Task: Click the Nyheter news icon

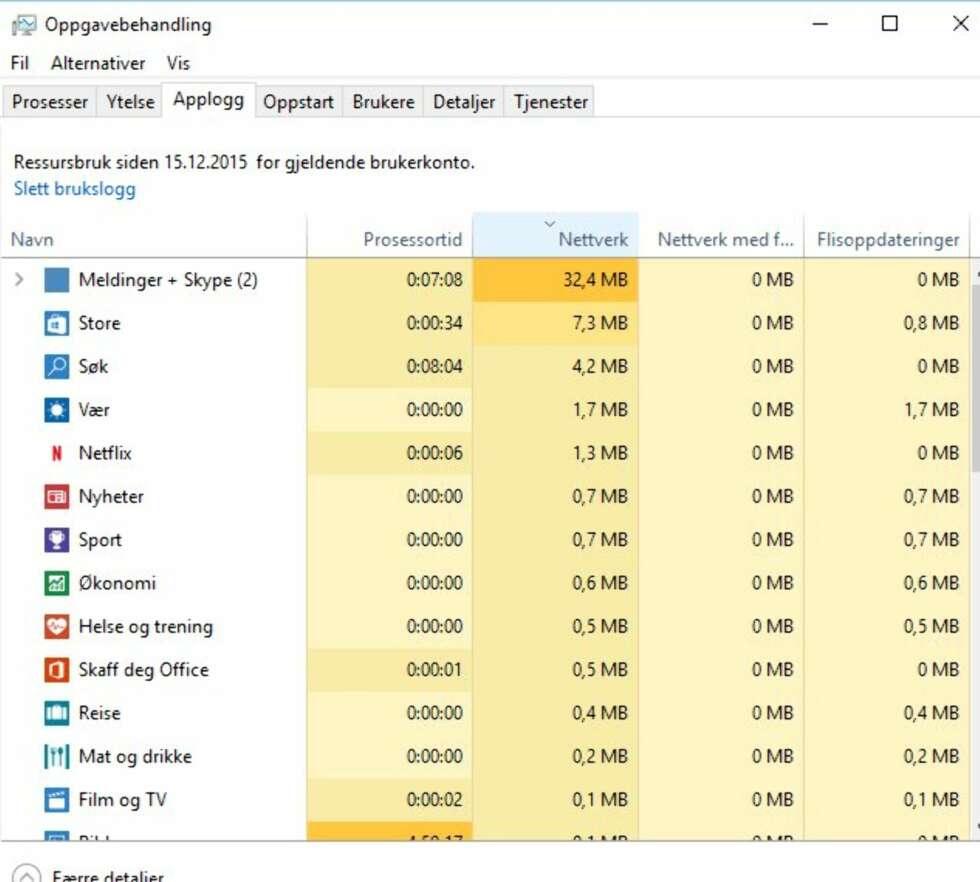Action: click(x=56, y=496)
